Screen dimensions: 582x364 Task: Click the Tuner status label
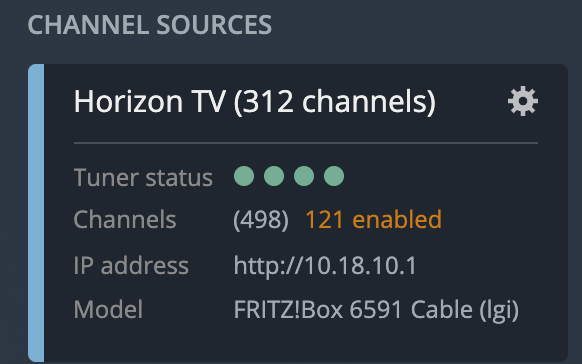(x=143, y=177)
